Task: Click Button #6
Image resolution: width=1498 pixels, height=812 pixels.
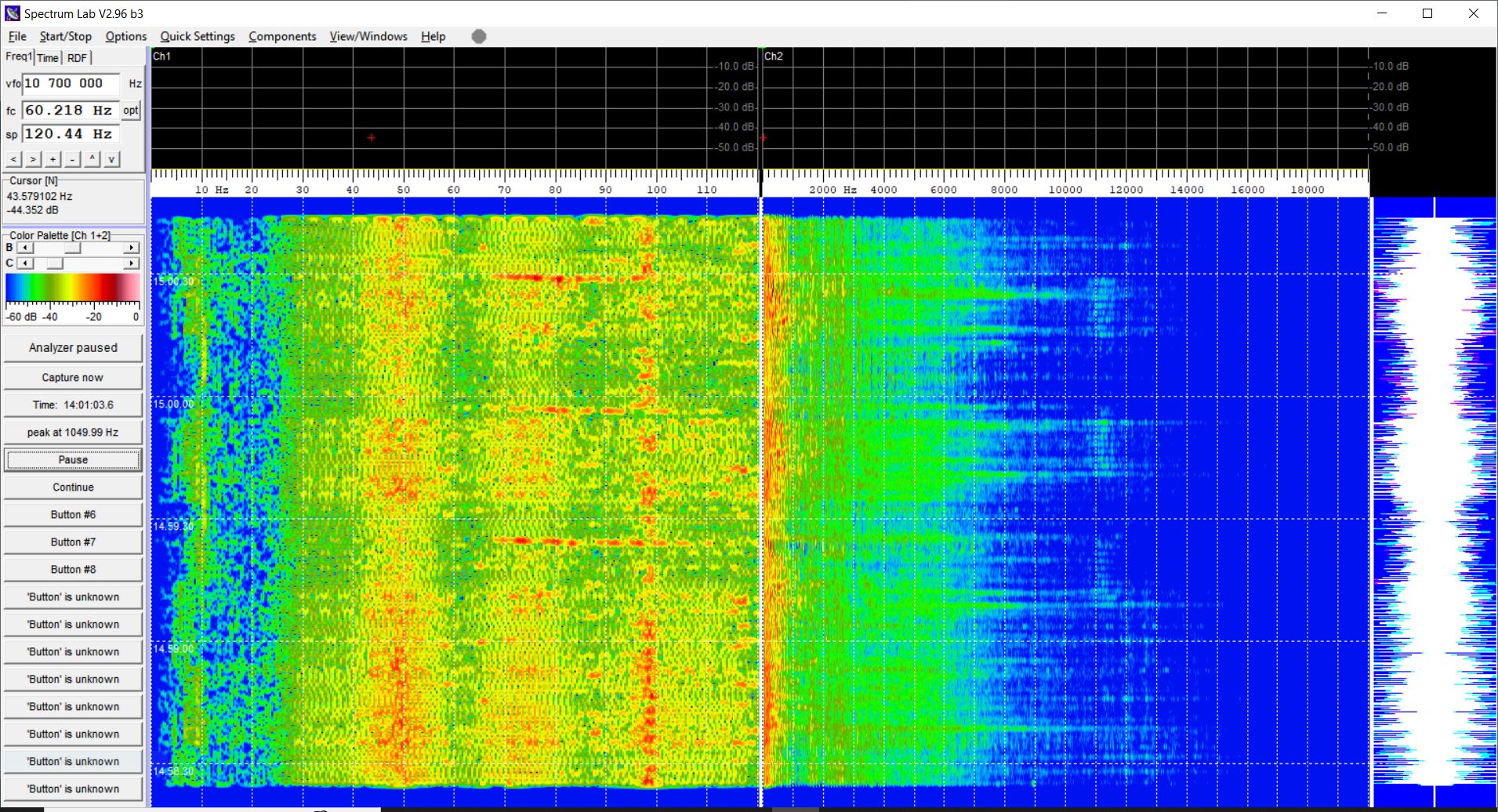Action: click(73, 514)
